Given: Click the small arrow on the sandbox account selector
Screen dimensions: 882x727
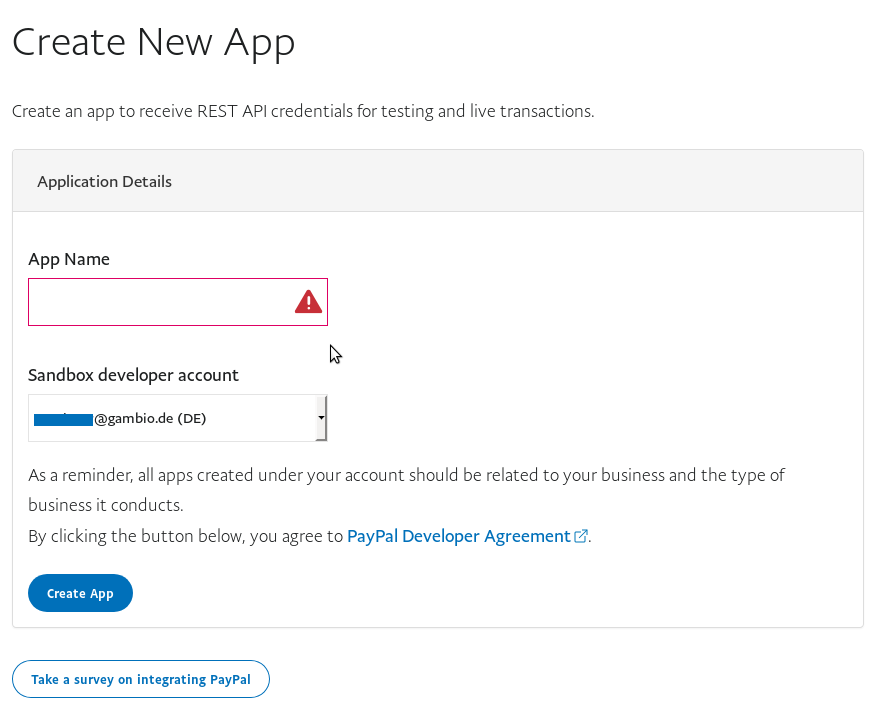Looking at the screenshot, I should pos(320,417).
